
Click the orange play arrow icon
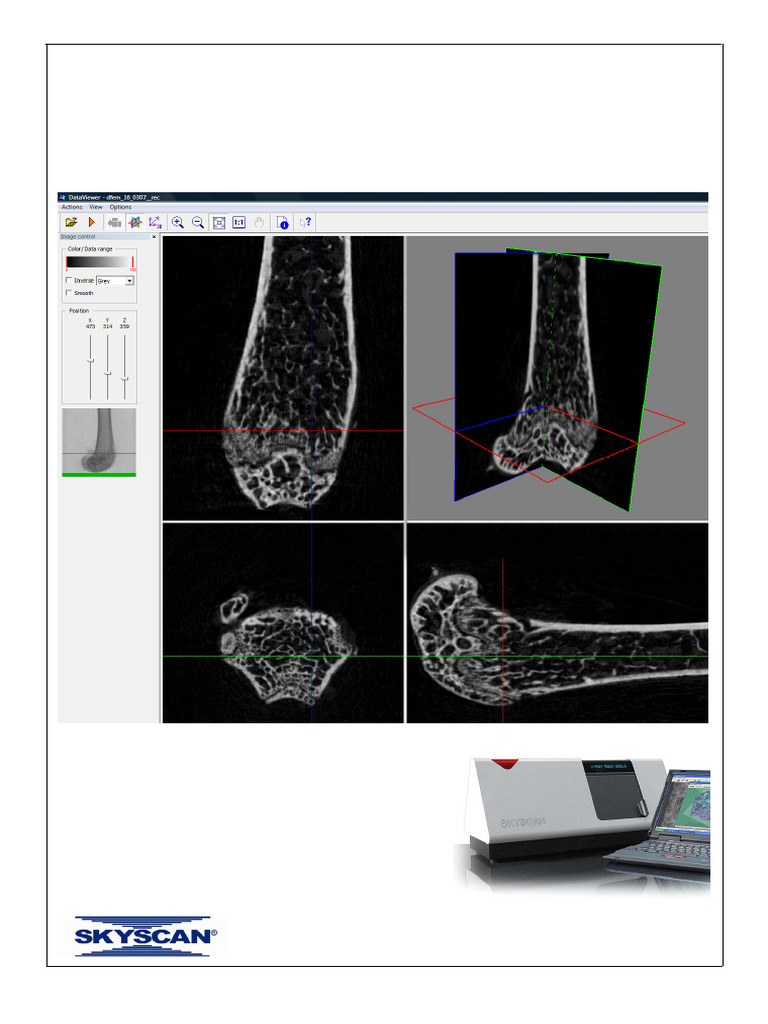pos(91,223)
